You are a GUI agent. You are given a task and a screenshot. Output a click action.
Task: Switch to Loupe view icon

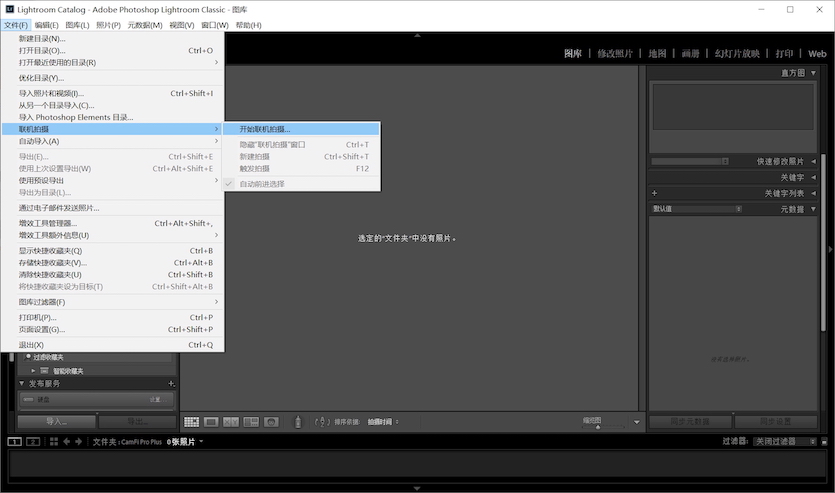[212, 423]
